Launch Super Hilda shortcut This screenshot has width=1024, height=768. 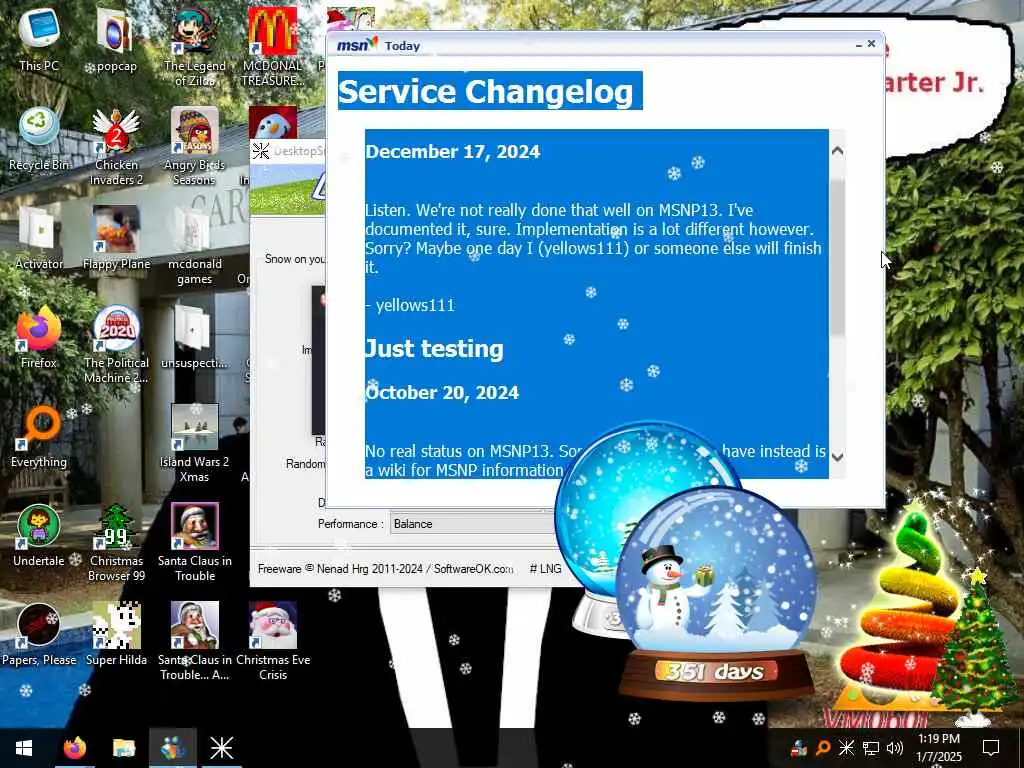(x=116, y=635)
